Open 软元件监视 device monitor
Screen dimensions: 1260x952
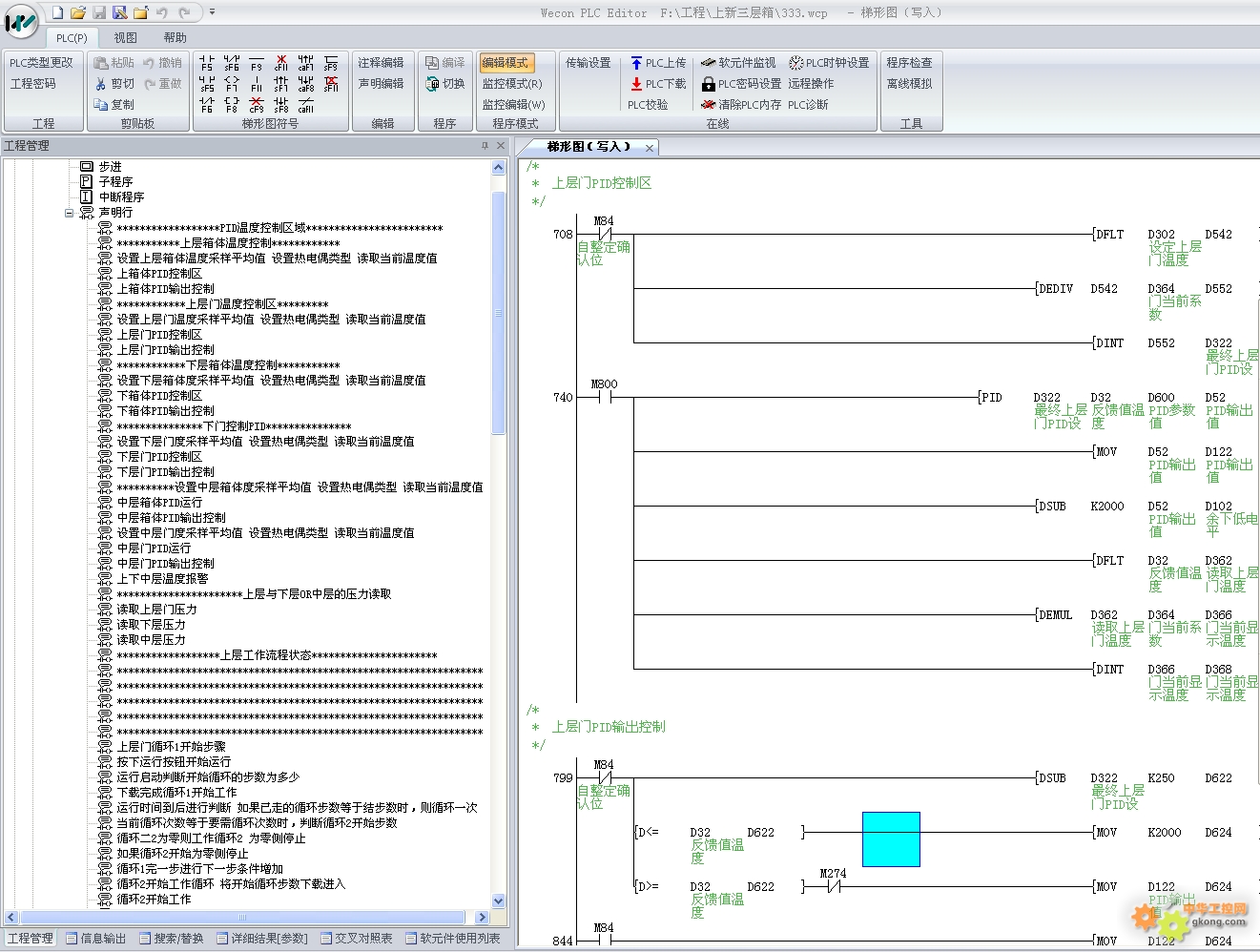point(737,63)
